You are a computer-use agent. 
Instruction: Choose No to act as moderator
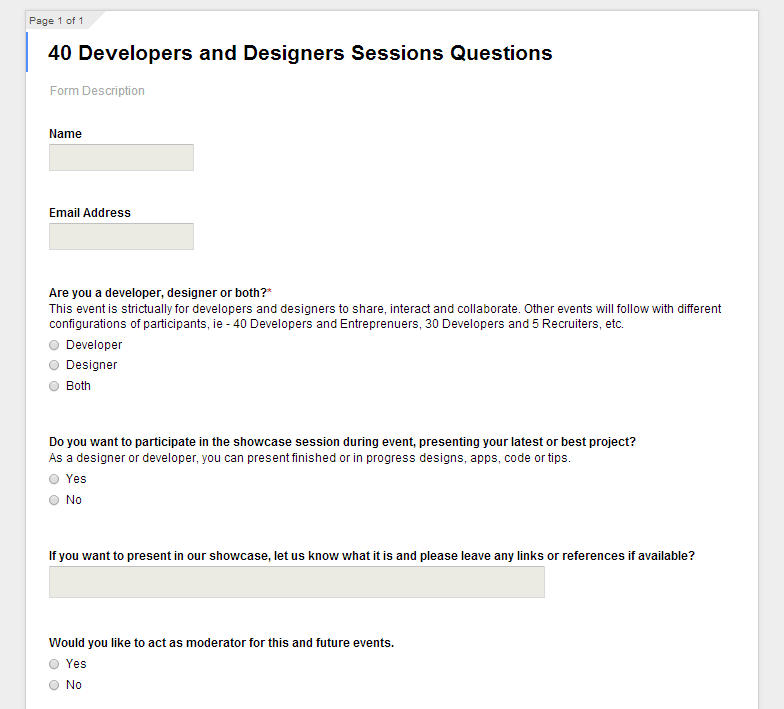[54, 685]
